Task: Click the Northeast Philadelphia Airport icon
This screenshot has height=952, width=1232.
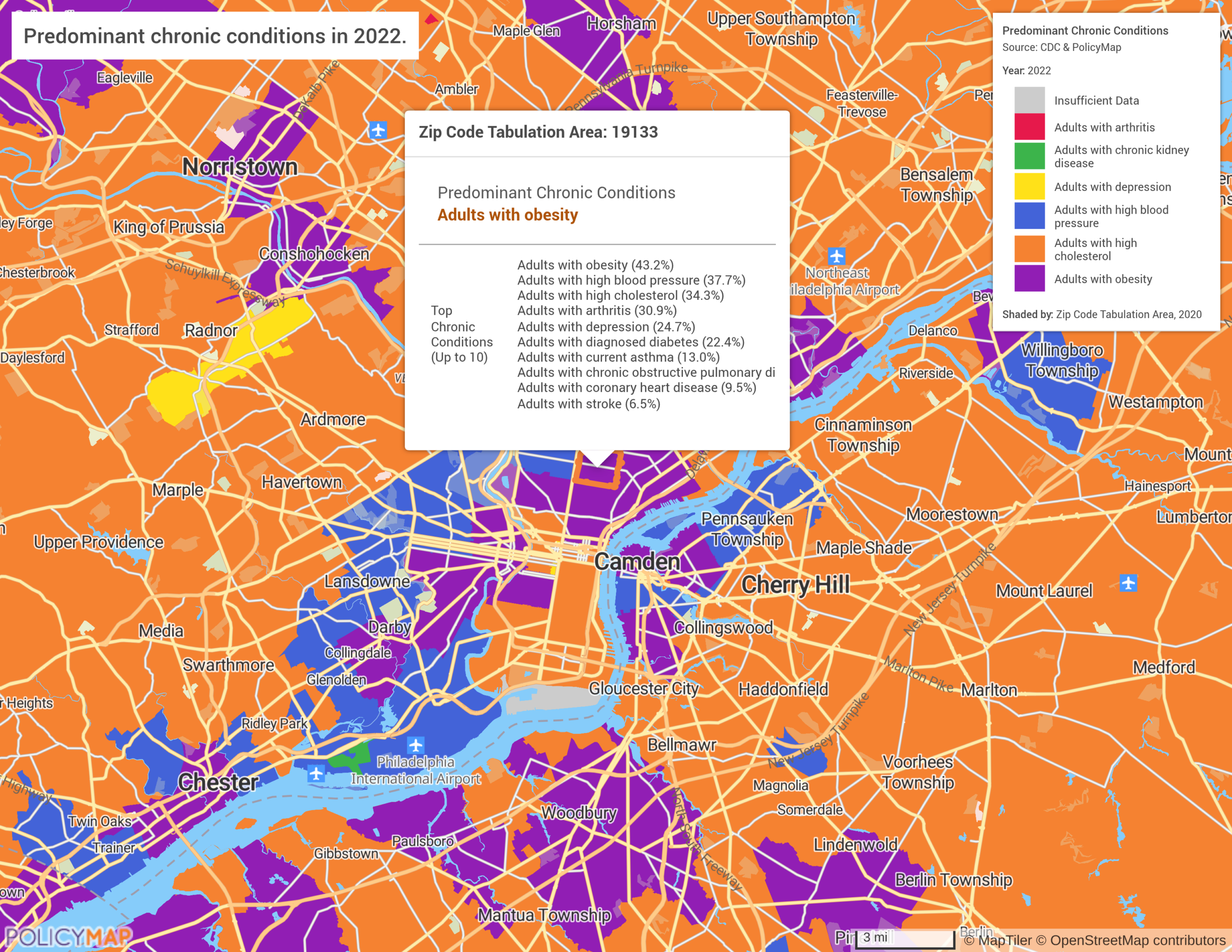Action: [x=836, y=256]
